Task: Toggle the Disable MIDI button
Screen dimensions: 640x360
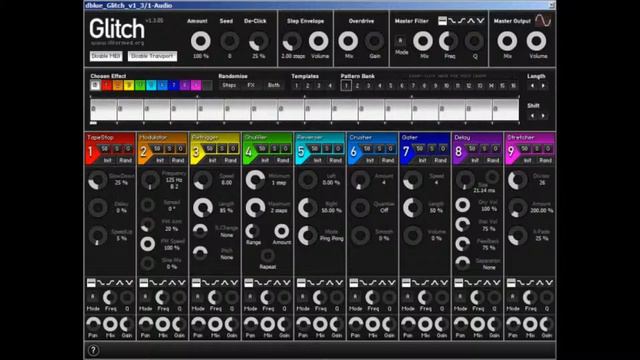Action: tap(106, 56)
